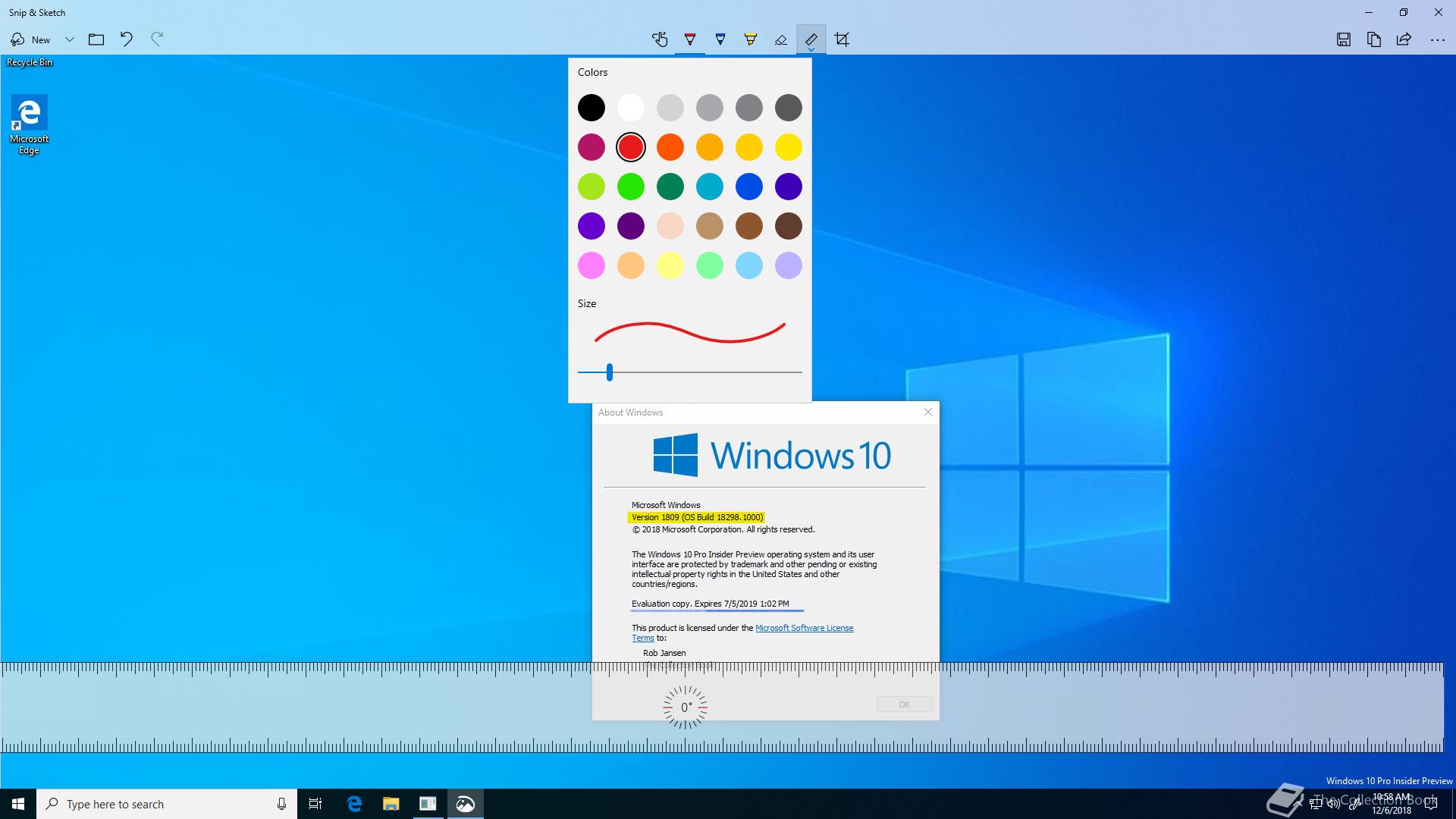Screen dimensions: 1456x819
Task: Click the pen Size slider handle
Action: pyautogui.click(x=610, y=372)
